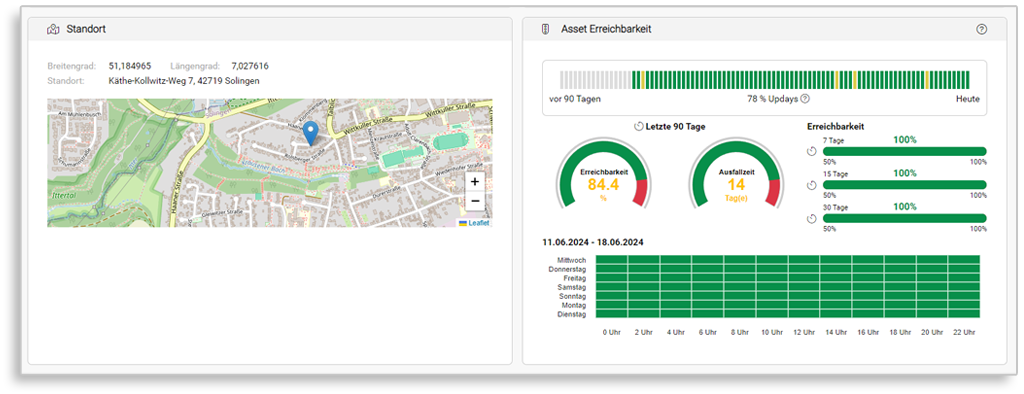Click the blue location pin on the map

point(312,133)
